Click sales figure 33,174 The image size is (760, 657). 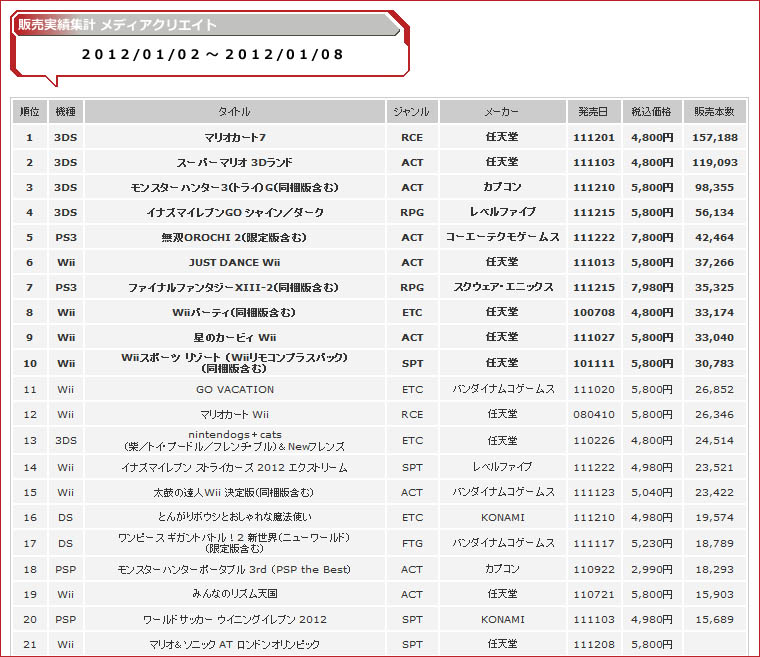click(714, 313)
